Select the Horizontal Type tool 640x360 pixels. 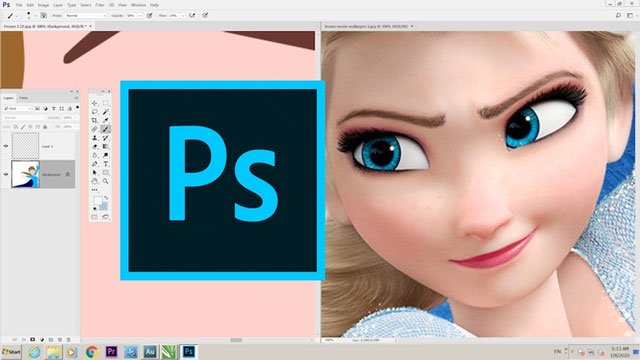click(x=105, y=164)
